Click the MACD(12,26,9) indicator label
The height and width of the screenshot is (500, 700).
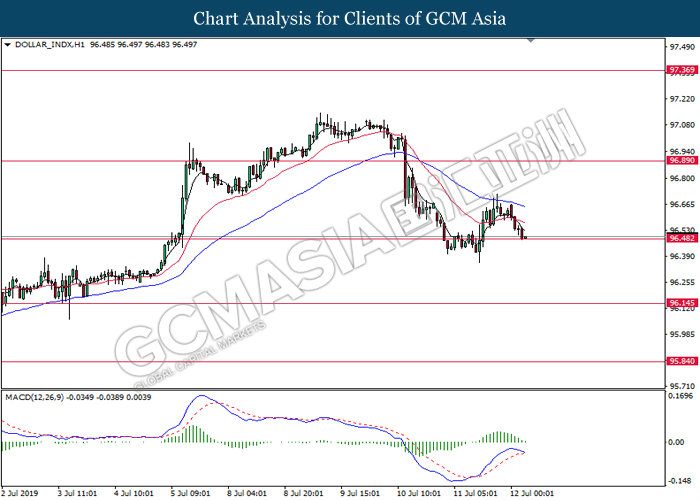tap(35, 397)
